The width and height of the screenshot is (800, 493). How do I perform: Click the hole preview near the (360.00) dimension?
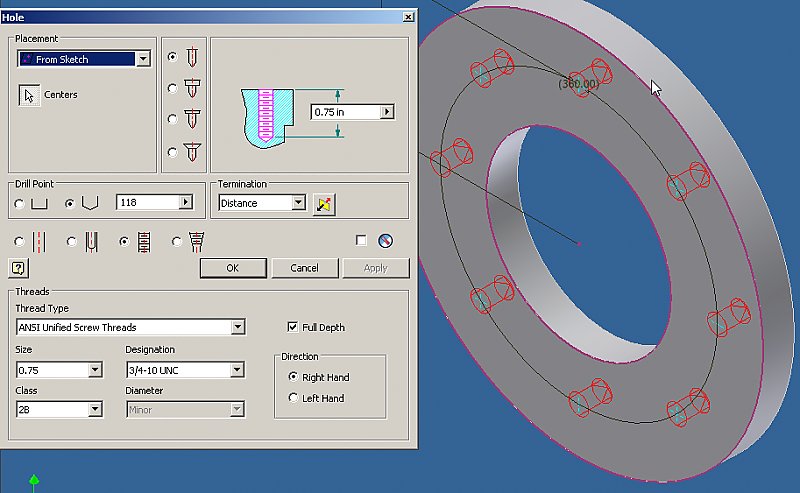tap(590, 77)
